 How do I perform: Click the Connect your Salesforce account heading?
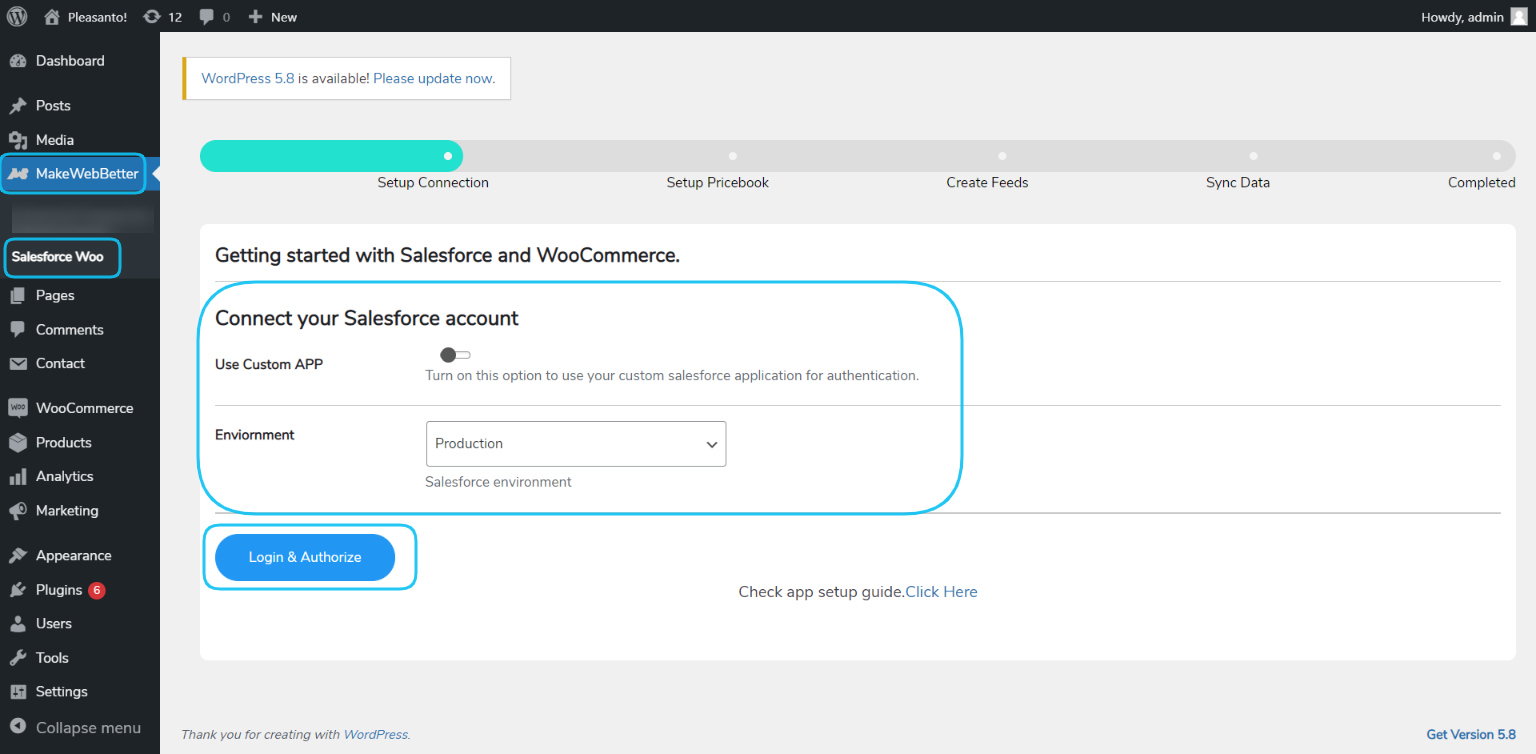click(367, 318)
